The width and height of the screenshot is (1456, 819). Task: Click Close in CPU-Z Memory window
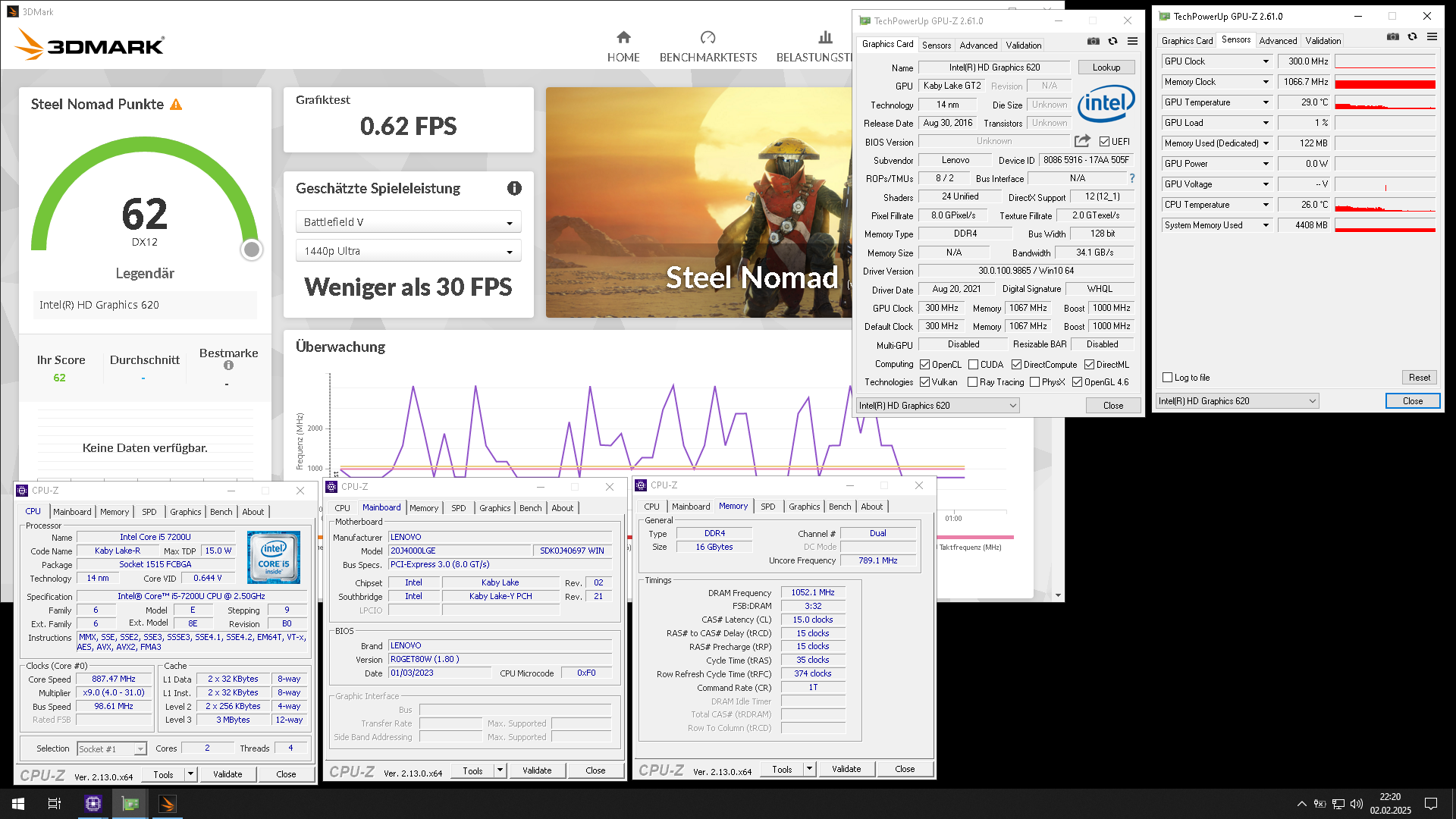tap(905, 769)
